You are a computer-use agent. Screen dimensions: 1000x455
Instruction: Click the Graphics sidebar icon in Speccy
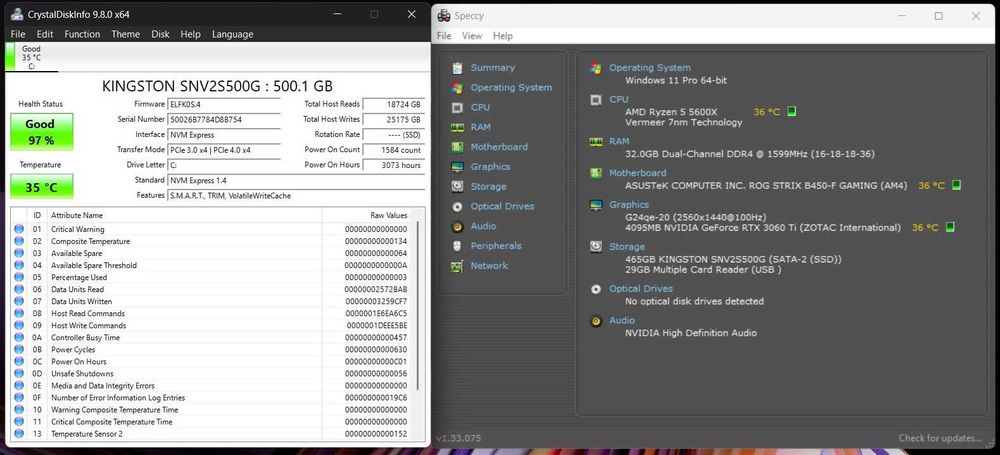coord(457,167)
